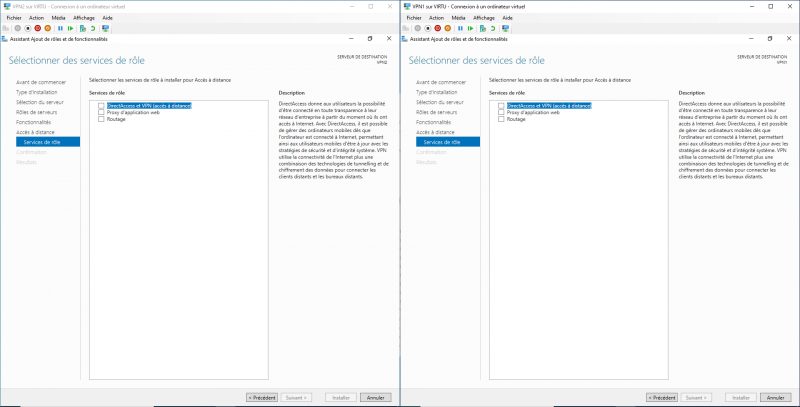Check Proxy d'application web in VPN1 window
The image size is (800, 407).
click(501, 112)
